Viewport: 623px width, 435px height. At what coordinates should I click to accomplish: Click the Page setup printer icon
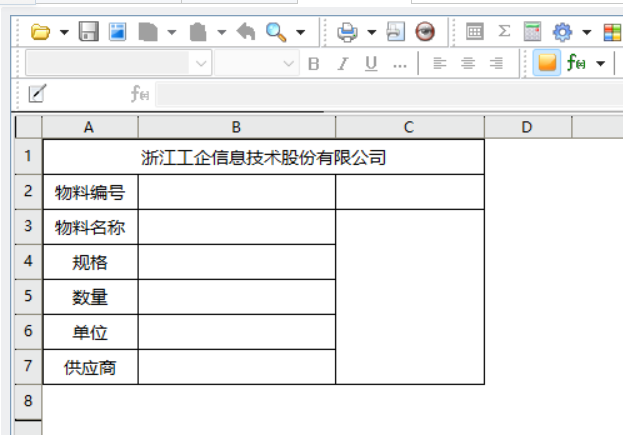(x=395, y=31)
